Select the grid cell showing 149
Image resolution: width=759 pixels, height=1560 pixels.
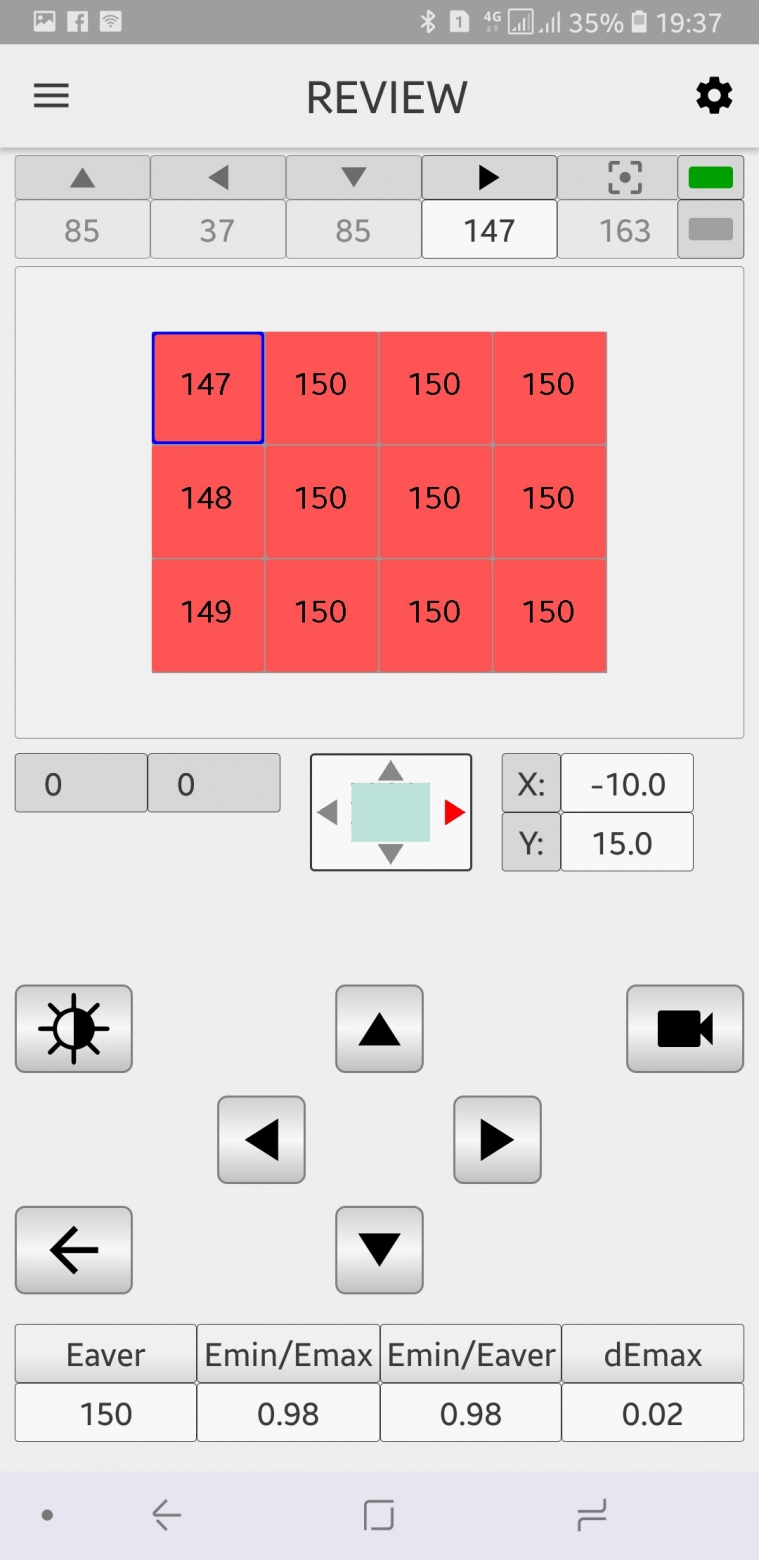coord(207,612)
